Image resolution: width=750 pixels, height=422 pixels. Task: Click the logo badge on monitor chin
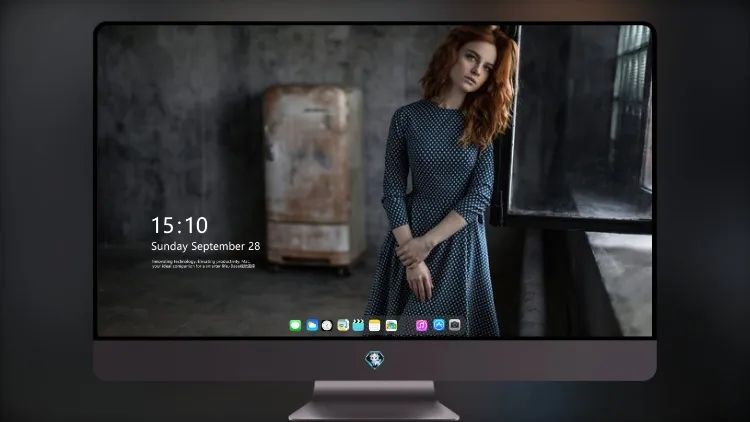click(x=375, y=360)
